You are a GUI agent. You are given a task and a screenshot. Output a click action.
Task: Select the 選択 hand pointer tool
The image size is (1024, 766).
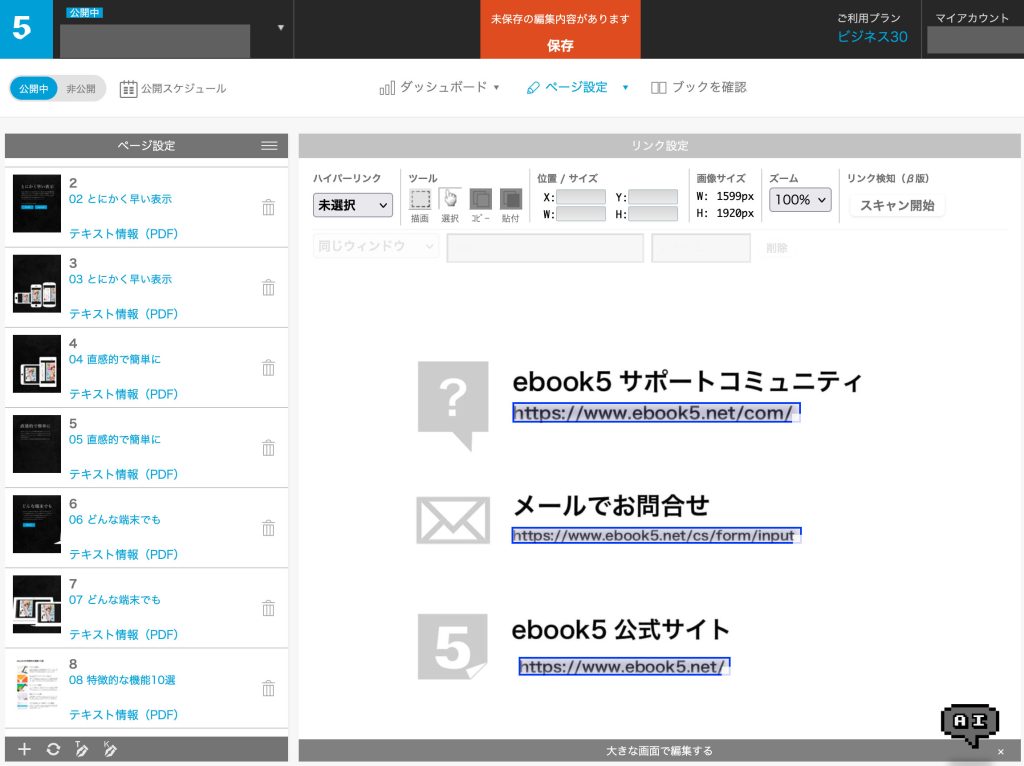(x=450, y=199)
